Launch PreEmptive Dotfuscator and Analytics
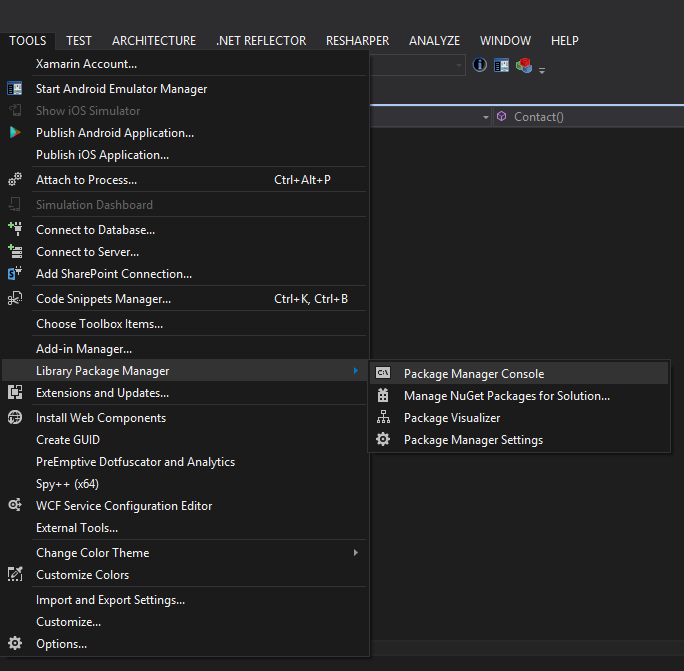684x671 pixels. [185, 462]
